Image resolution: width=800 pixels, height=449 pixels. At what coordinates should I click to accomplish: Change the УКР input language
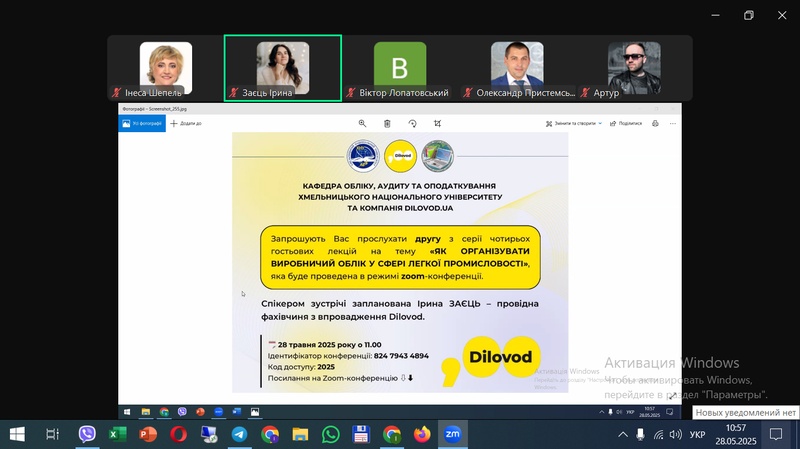click(x=697, y=435)
